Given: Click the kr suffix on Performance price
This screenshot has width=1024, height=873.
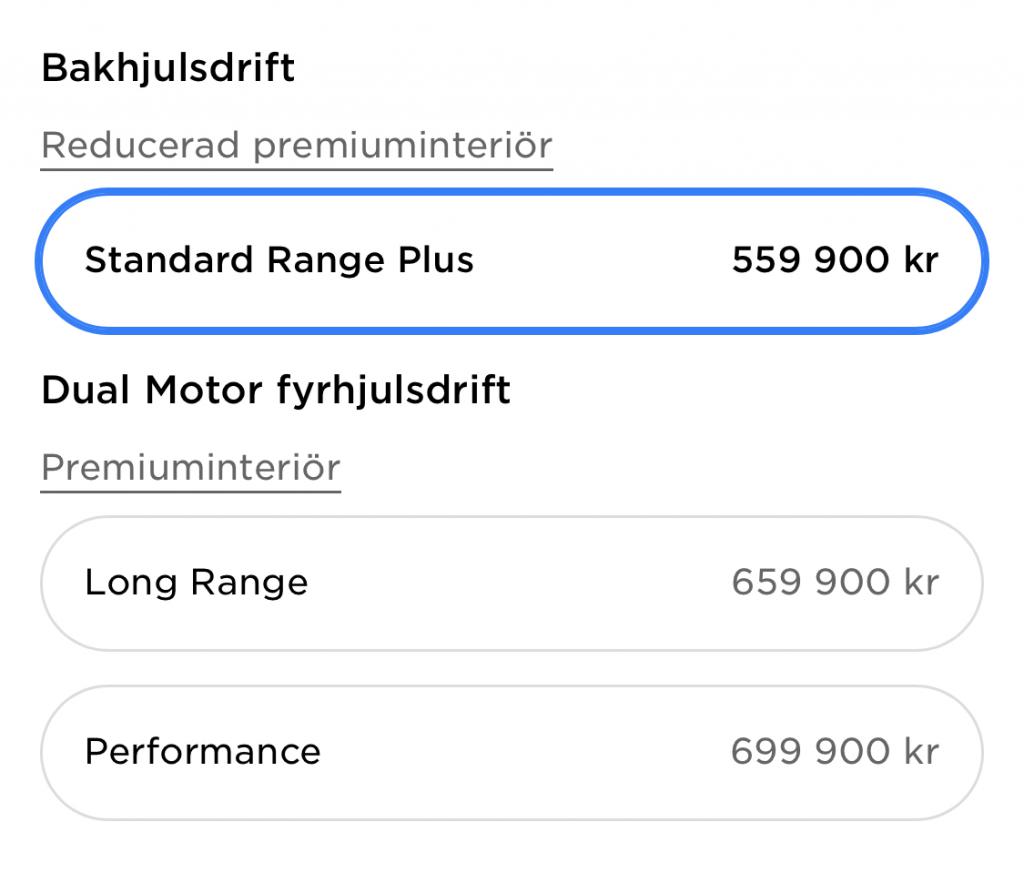Looking at the screenshot, I should click(921, 752).
